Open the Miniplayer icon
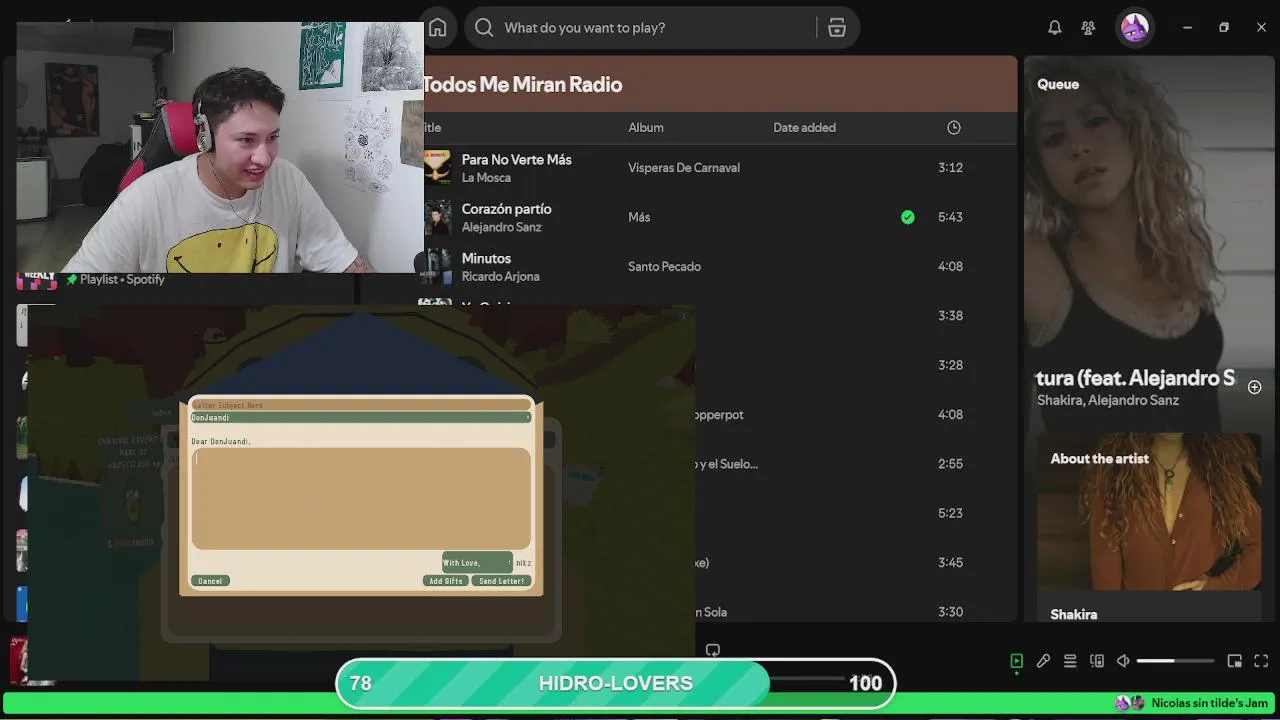The image size is (1280, 720). pos(1234,661)
